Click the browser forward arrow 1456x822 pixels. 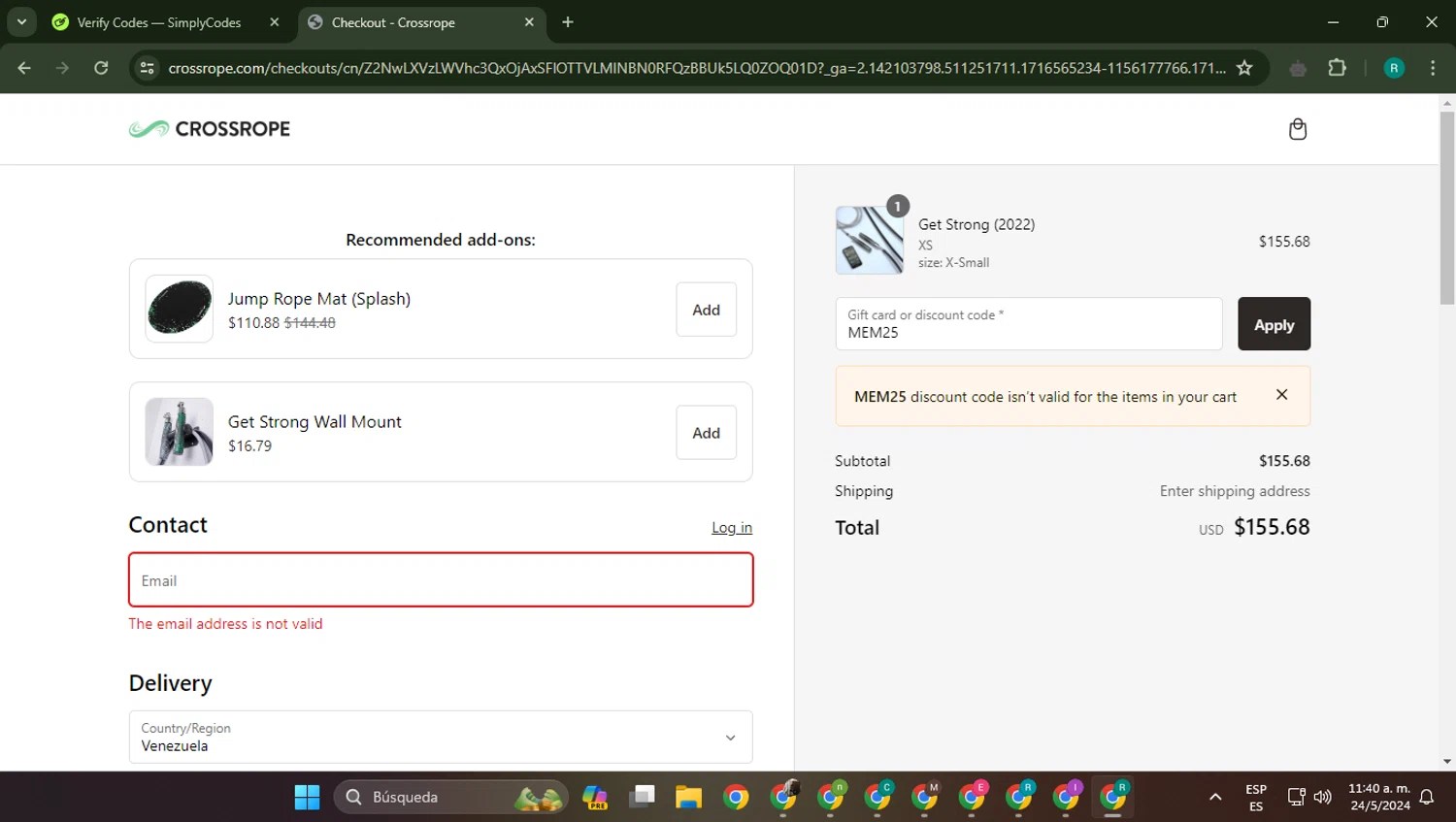[x=62, y=68]
